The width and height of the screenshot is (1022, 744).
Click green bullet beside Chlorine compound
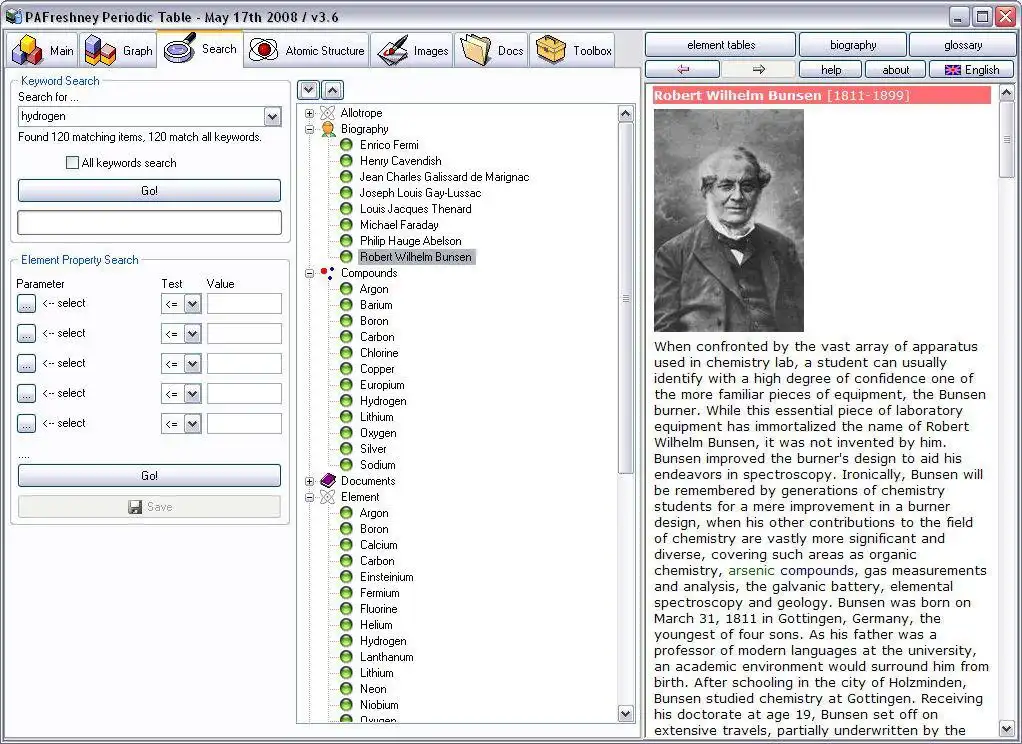coord(346,353)
